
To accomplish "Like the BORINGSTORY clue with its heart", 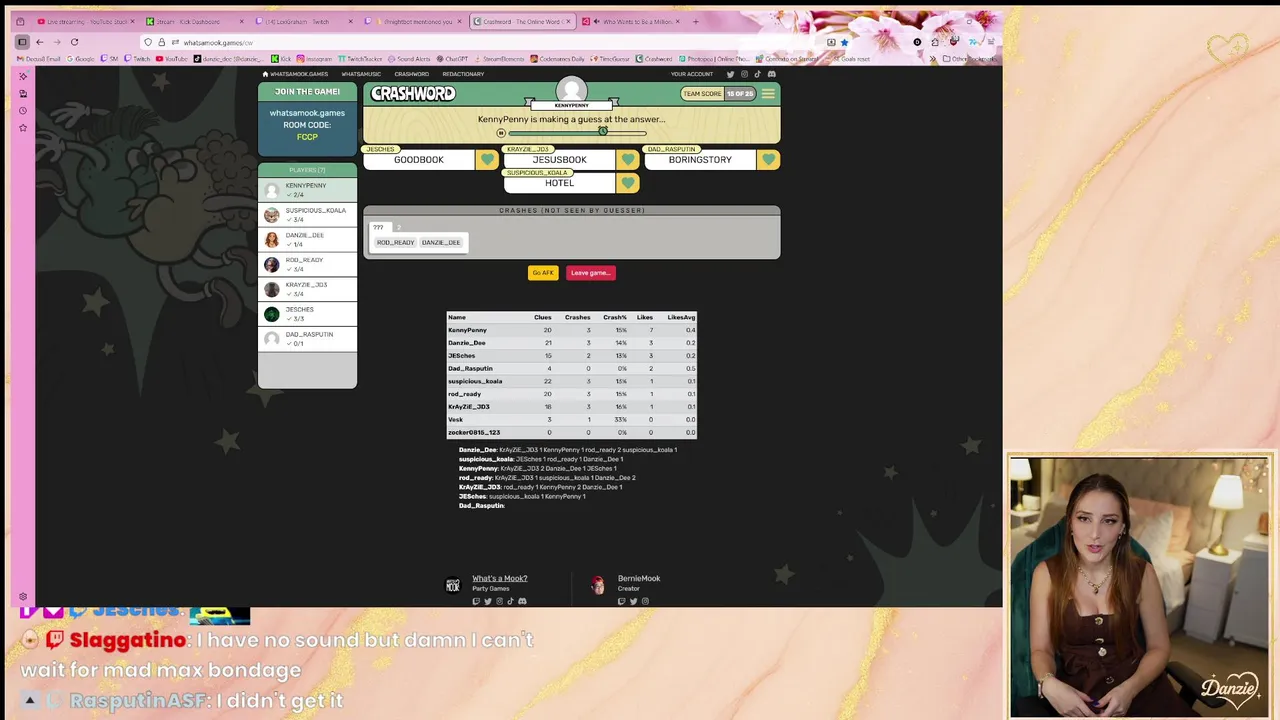I will [768, 160].
